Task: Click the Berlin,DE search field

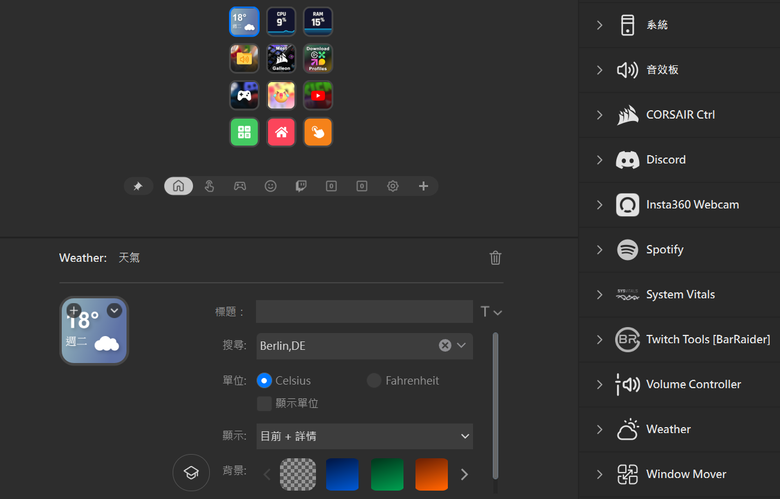Action: pyautogui.click(x=365, y=346)
